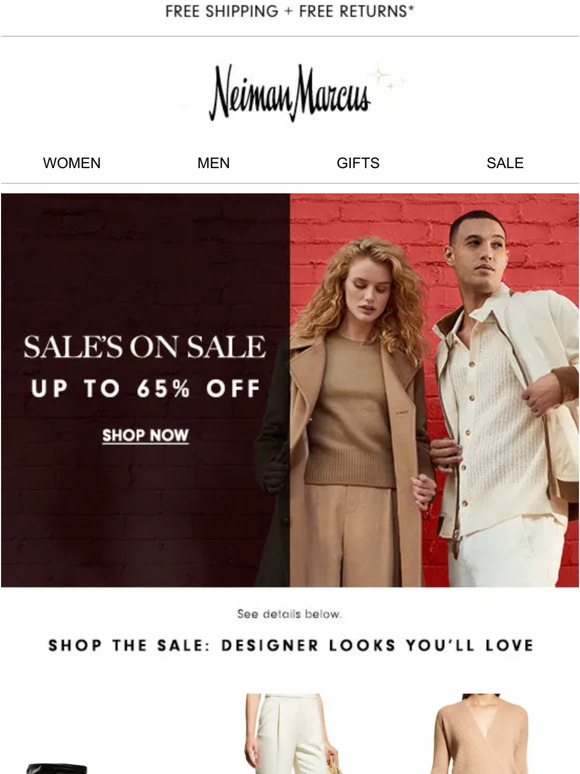The image size is (580, 774).
Task: Click the Neiman Marcus logo
Action: tap(290, 93)
